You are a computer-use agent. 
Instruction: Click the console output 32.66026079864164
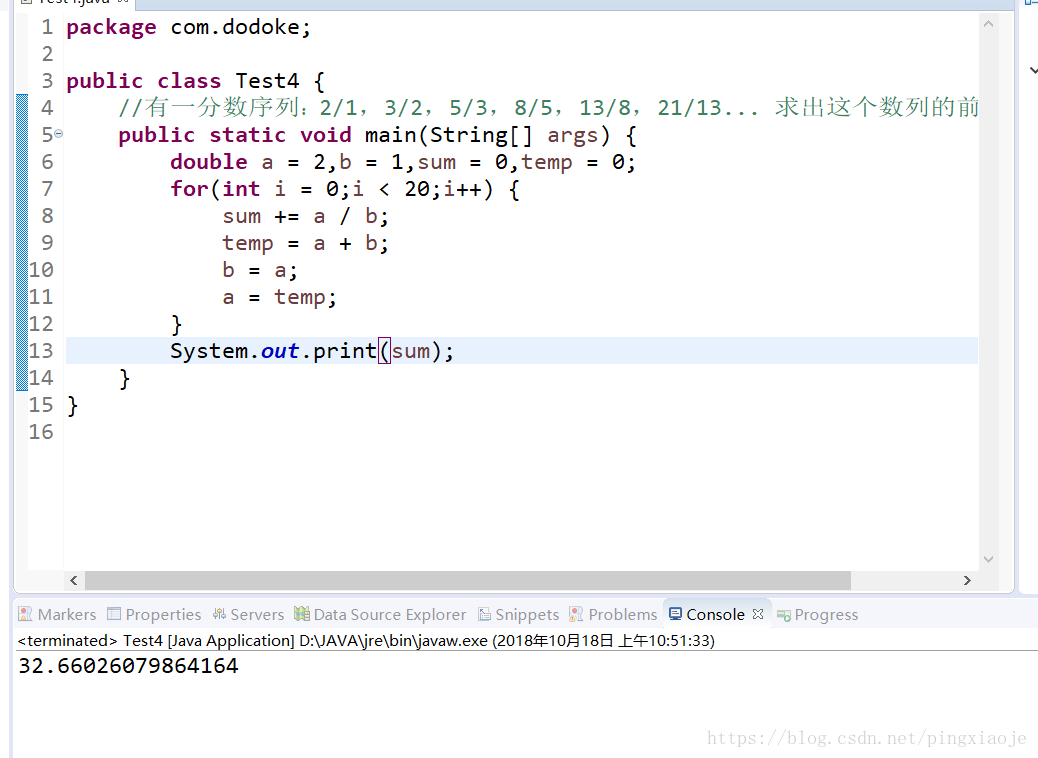point(128,665)
